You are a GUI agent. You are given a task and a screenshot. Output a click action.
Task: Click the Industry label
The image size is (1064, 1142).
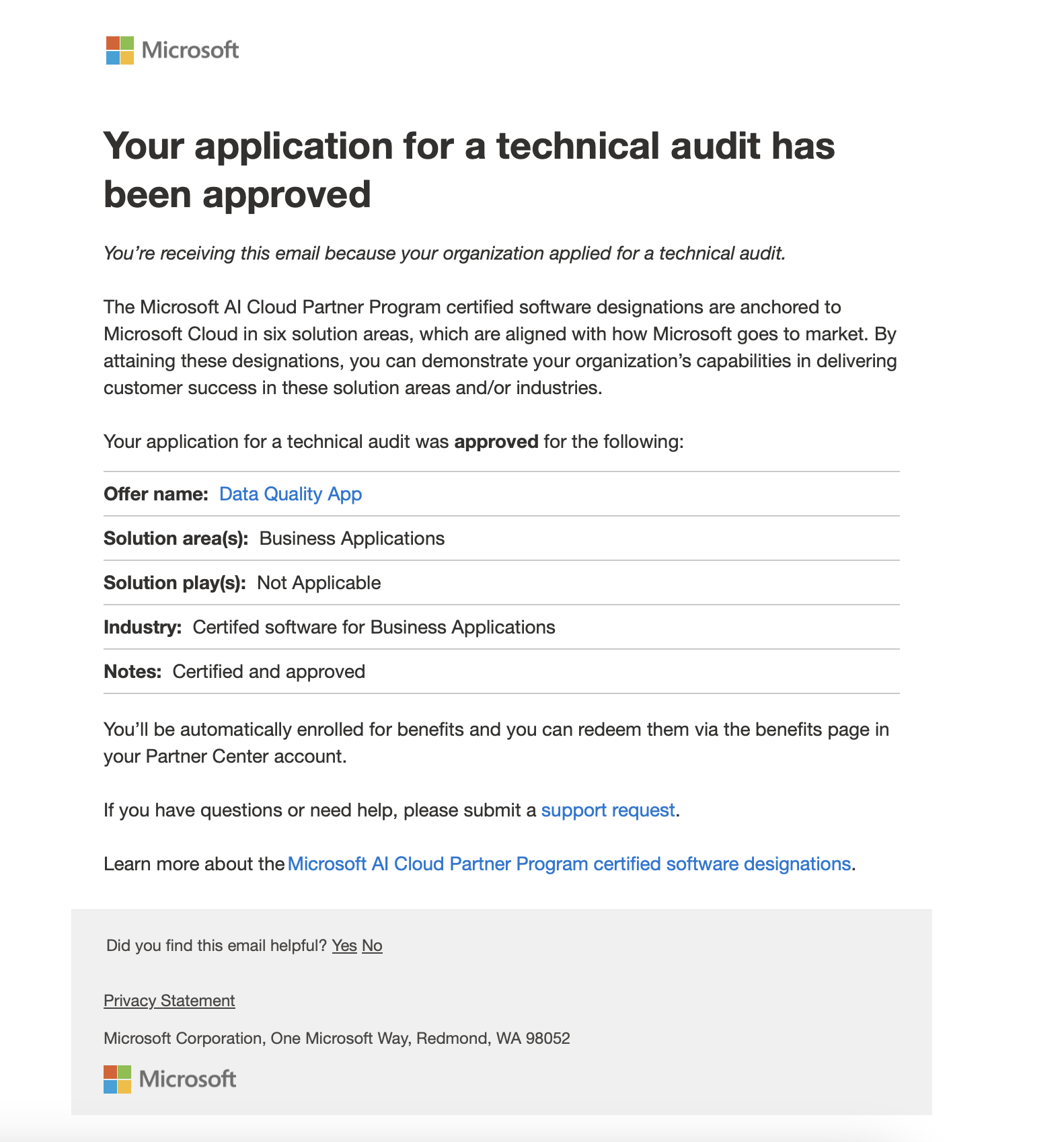[143, 627]
